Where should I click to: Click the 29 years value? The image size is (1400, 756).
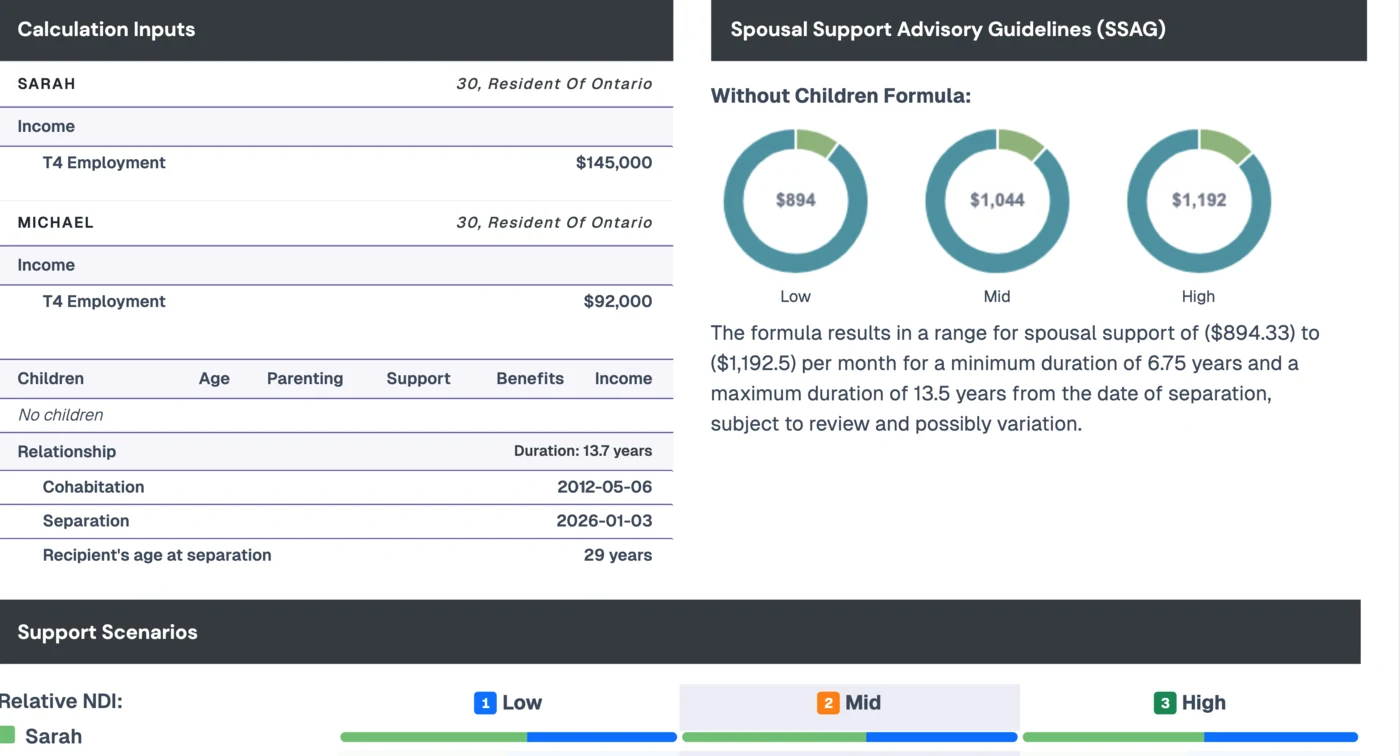tap(618, 556)
